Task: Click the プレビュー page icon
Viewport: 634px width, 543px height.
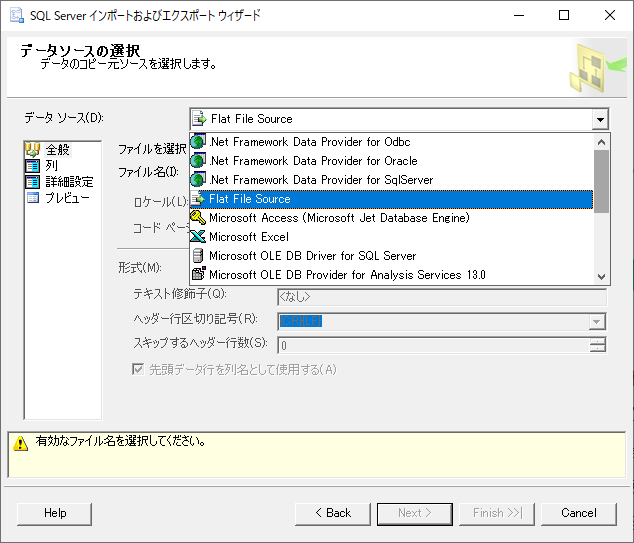Action: [33, 198]
